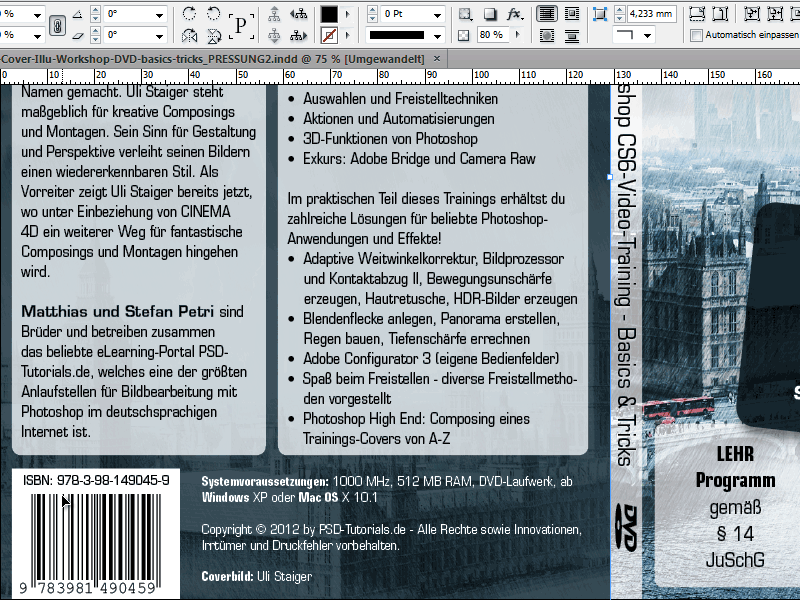Click the Coverbild: Uli Staiger line
The image size is (800, 600).
pos(257,577)
